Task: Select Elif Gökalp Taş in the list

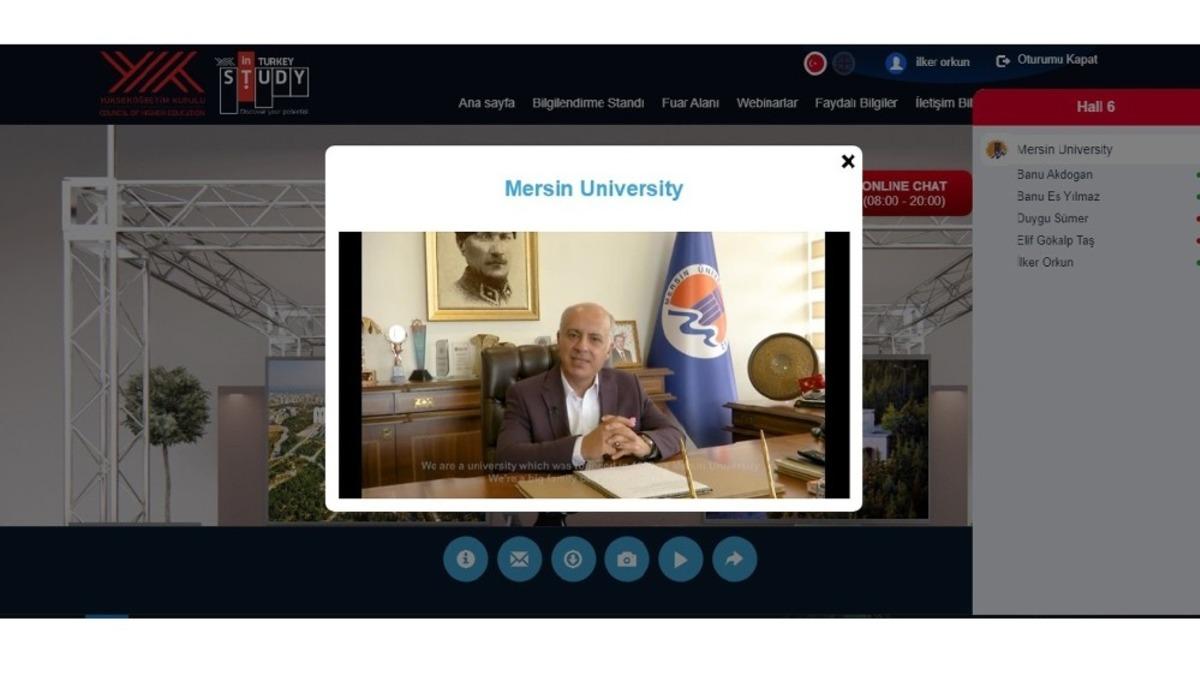Action: [x=1056, y=241]
